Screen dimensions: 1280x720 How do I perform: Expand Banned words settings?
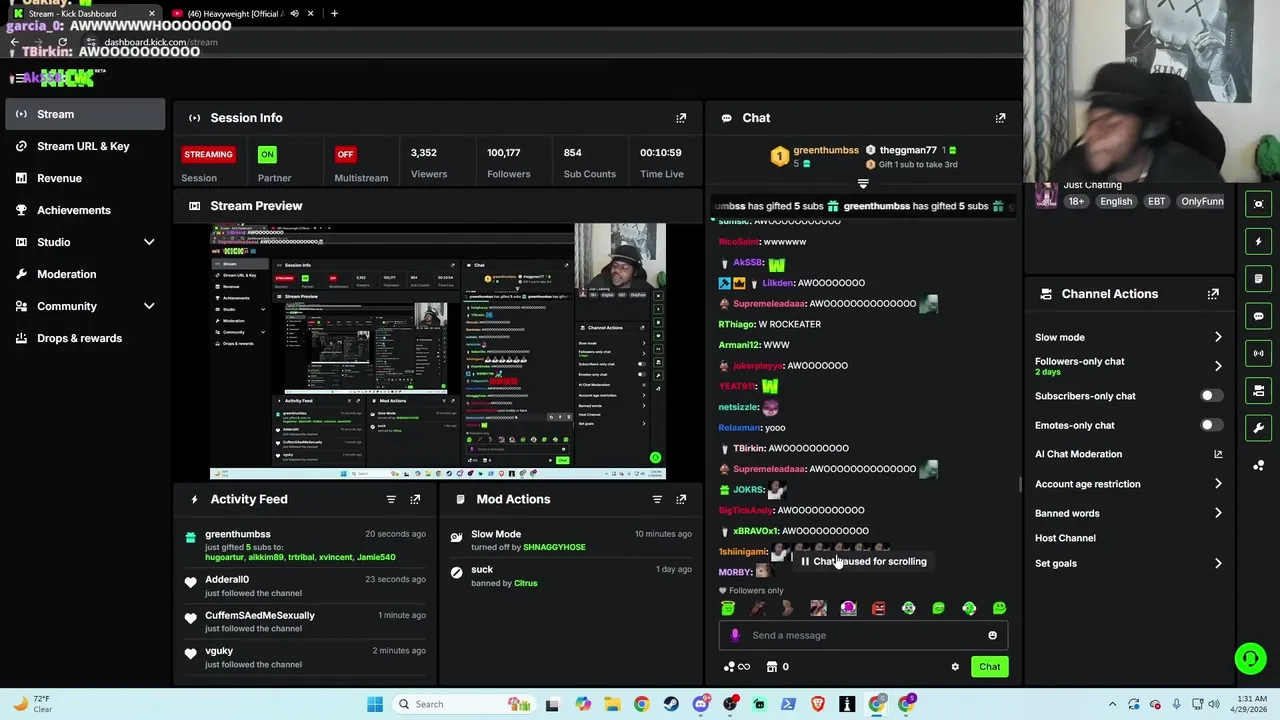1218,513
